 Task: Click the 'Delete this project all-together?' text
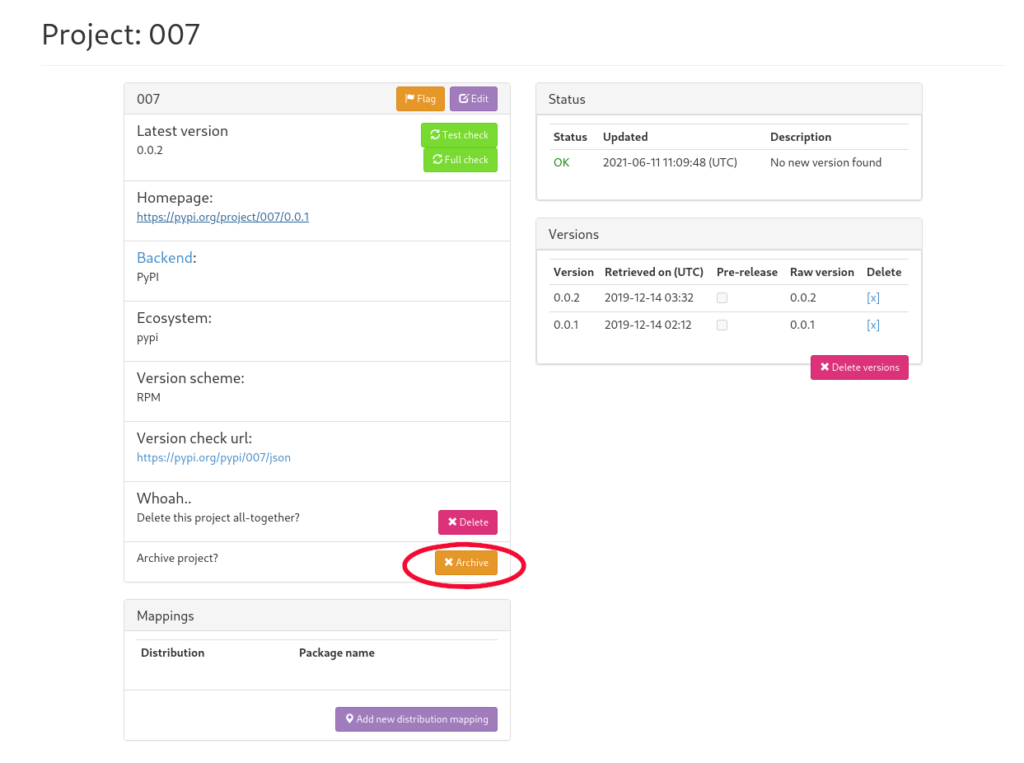click(x=218, y=517)
